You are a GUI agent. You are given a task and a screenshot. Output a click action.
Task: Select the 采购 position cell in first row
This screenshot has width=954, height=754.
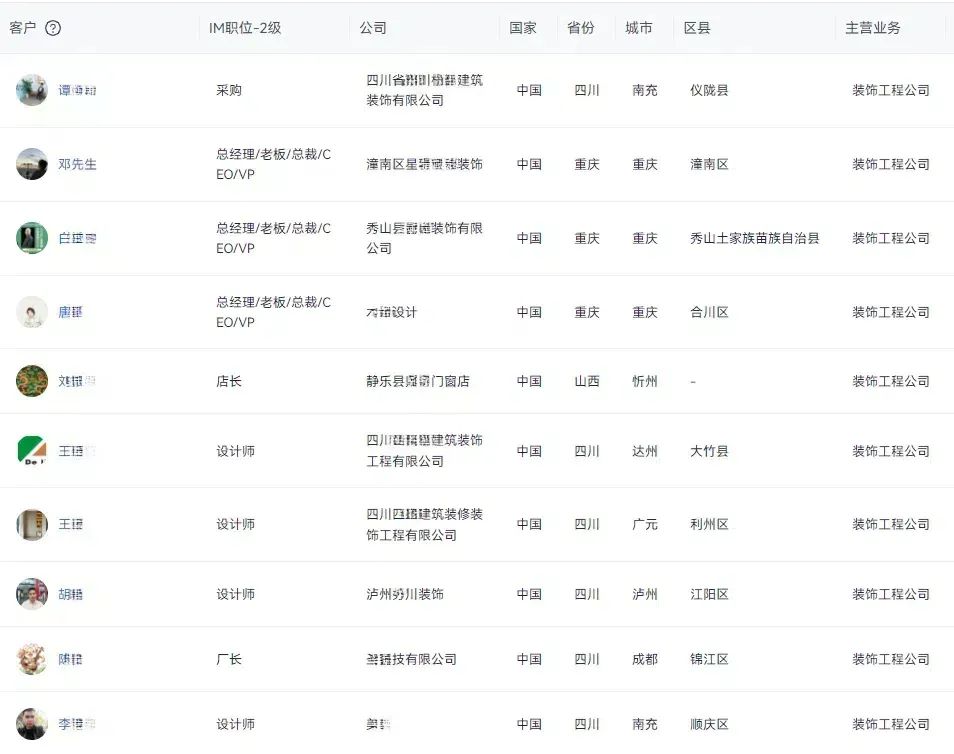pyautogui.click(x=230, y=89)
